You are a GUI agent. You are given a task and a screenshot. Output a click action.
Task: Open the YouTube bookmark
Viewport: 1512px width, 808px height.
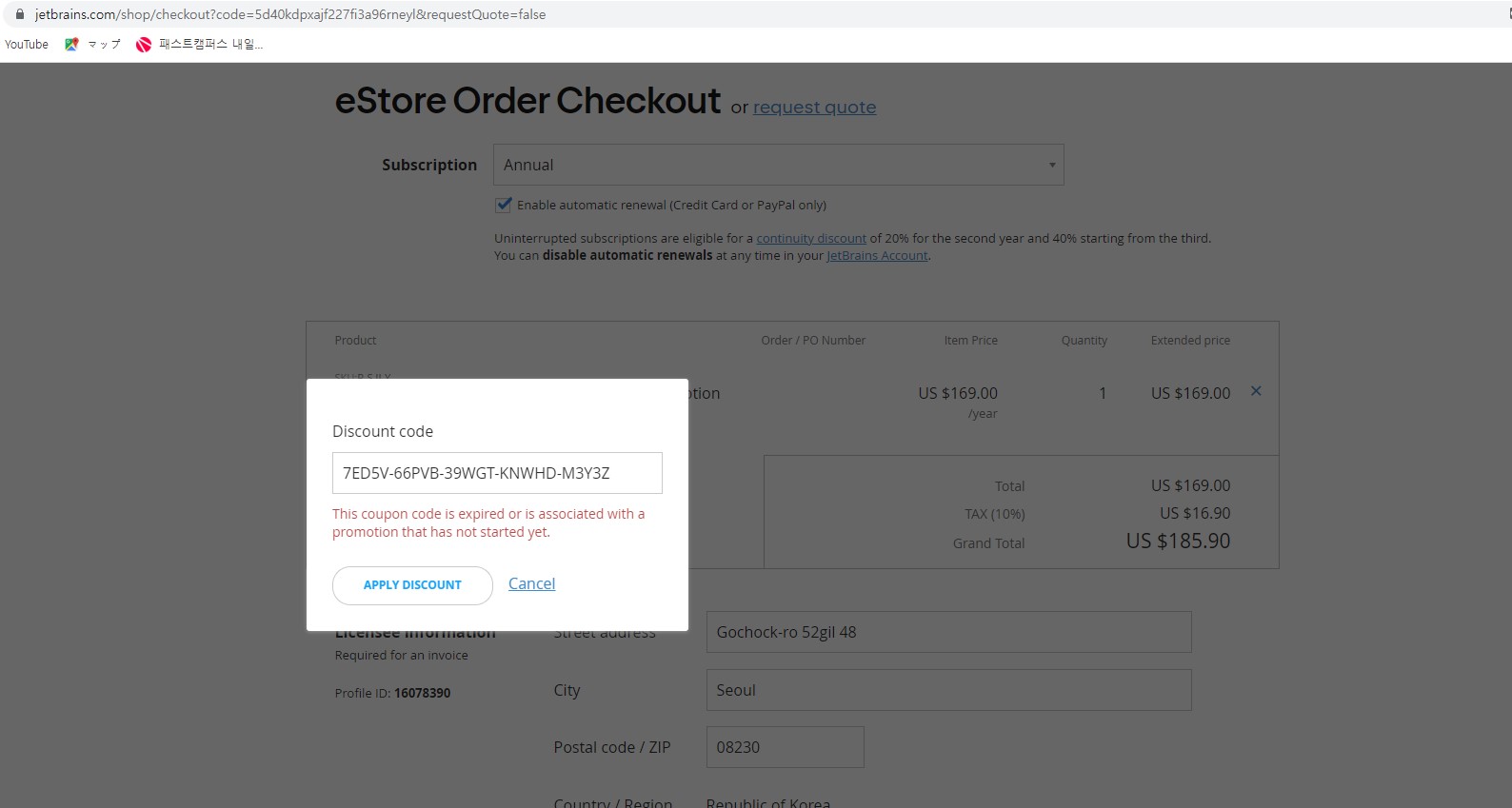[x=27, y=44]
